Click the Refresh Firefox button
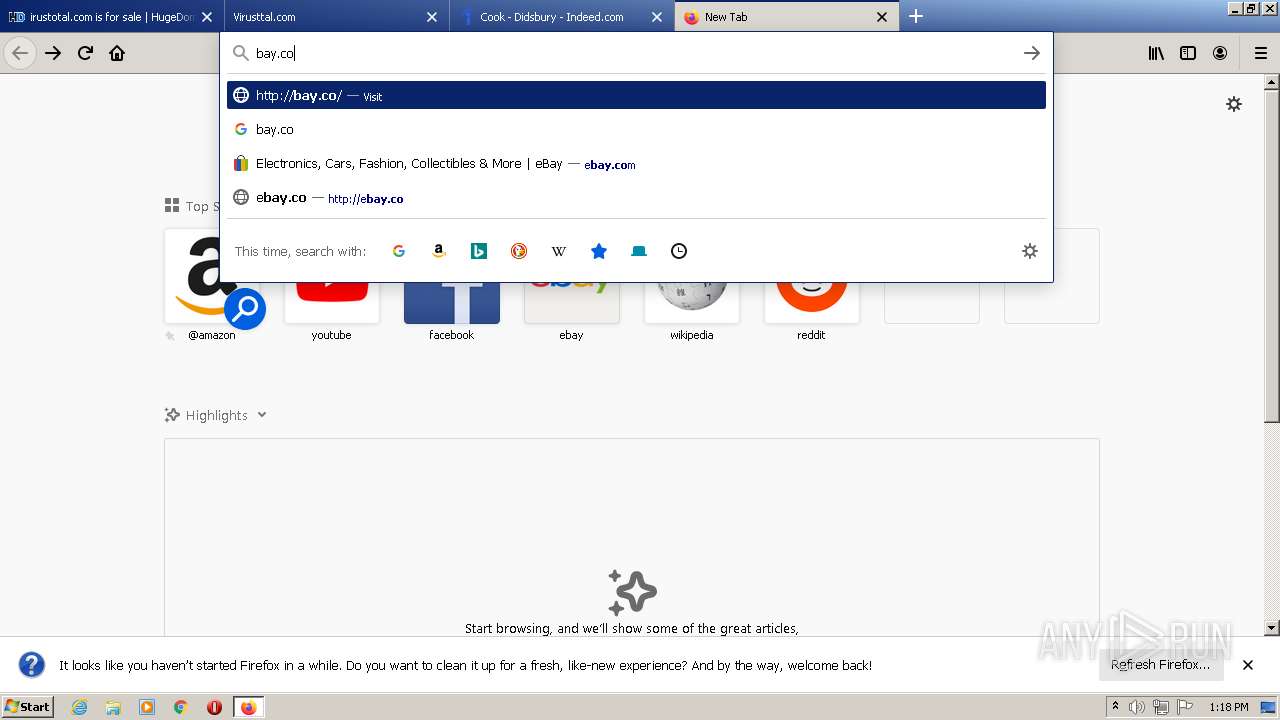The image size is (1280, 720). (1160, 665)
